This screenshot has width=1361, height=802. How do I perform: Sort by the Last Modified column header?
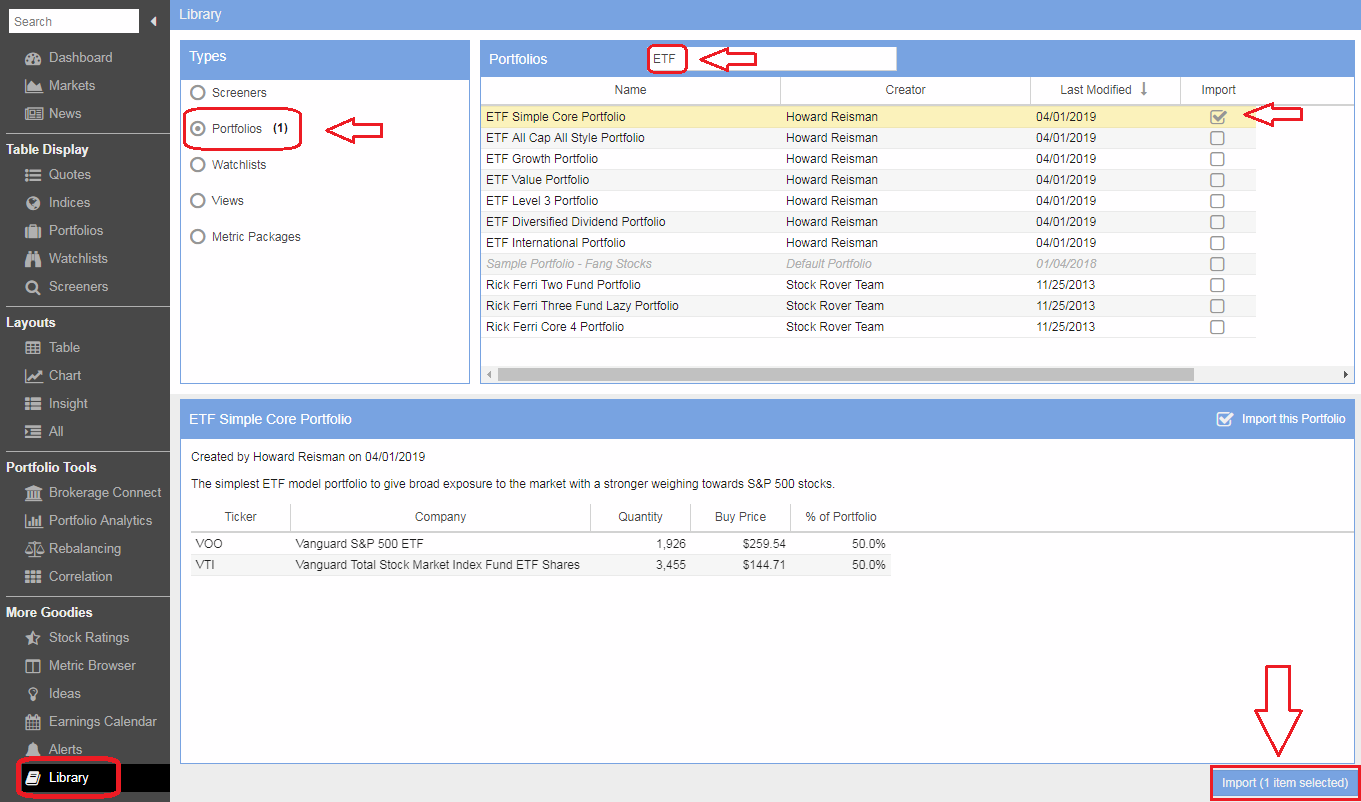pyautogui.click(x=1105, y=90)
